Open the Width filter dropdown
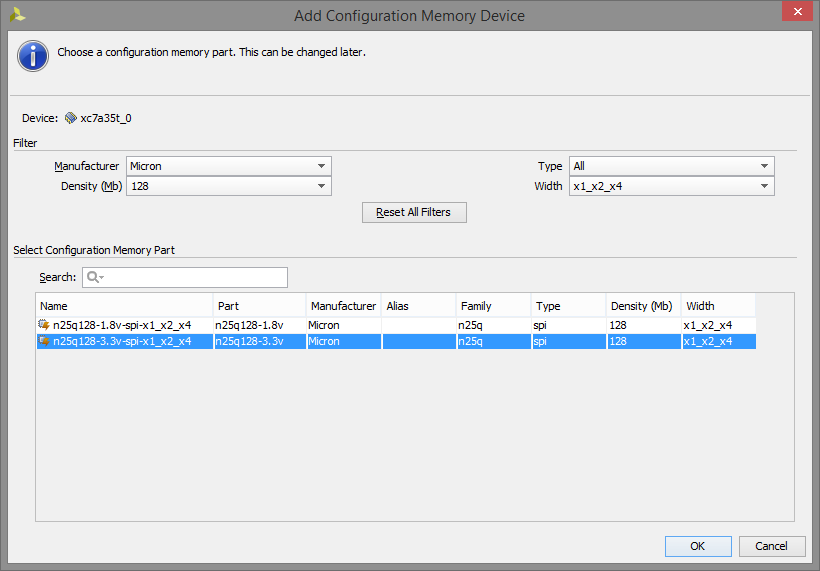Viewport: 820px width, 571px height. point(671,186)
